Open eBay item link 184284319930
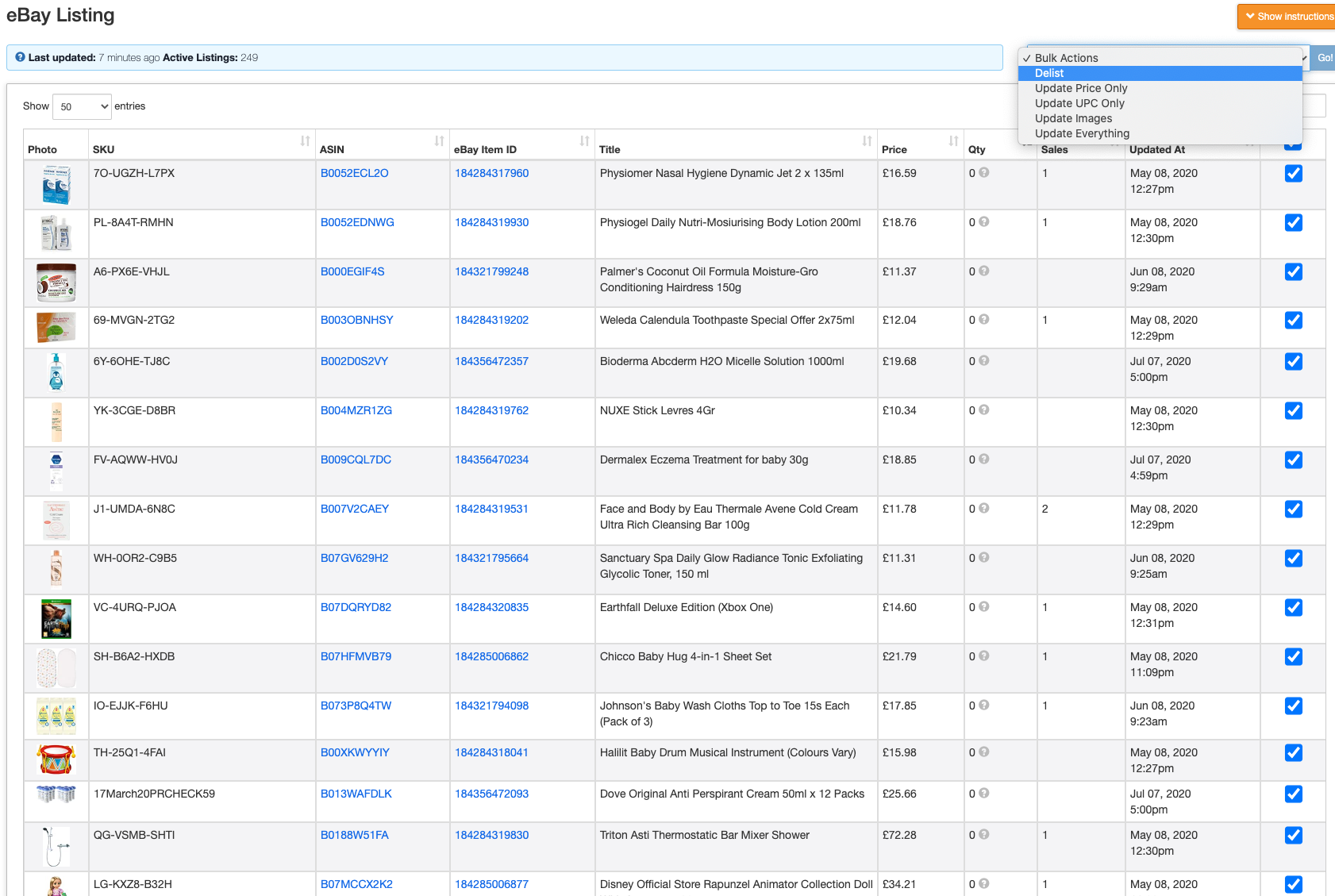Viewport: 1335px width, 896px height. (491, 222)
